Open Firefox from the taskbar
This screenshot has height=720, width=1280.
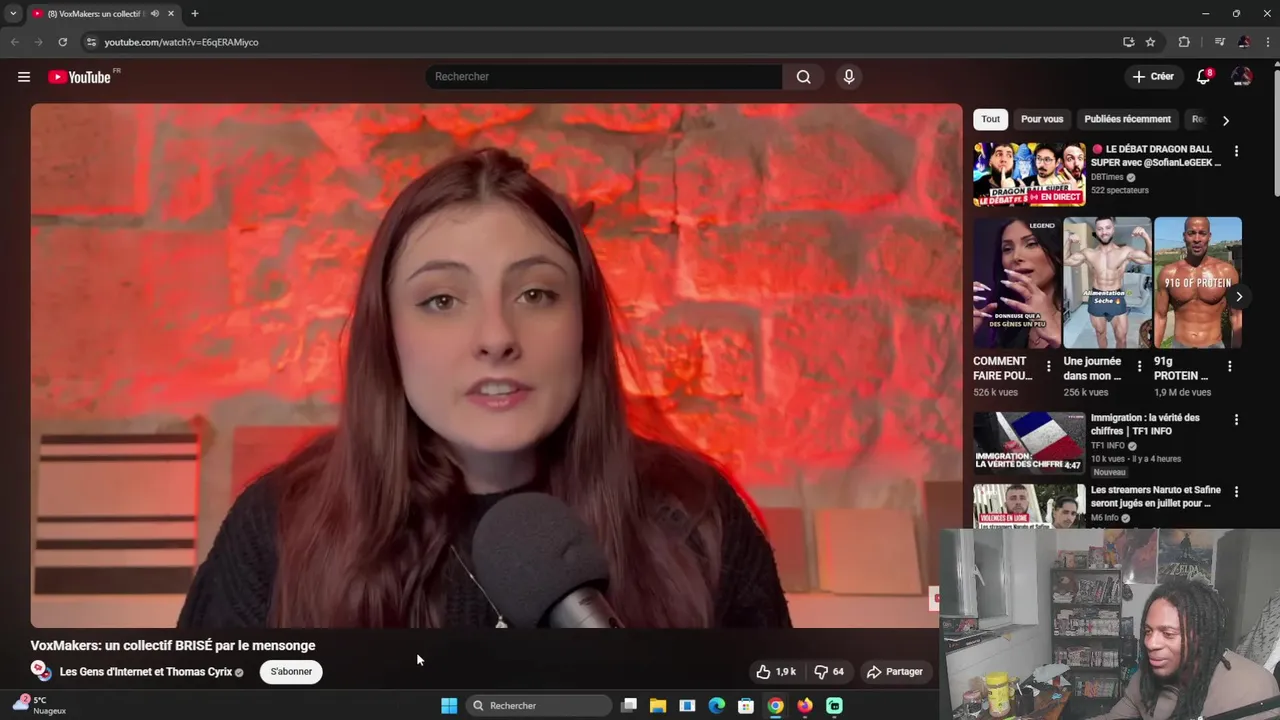(x=805, y=706)
